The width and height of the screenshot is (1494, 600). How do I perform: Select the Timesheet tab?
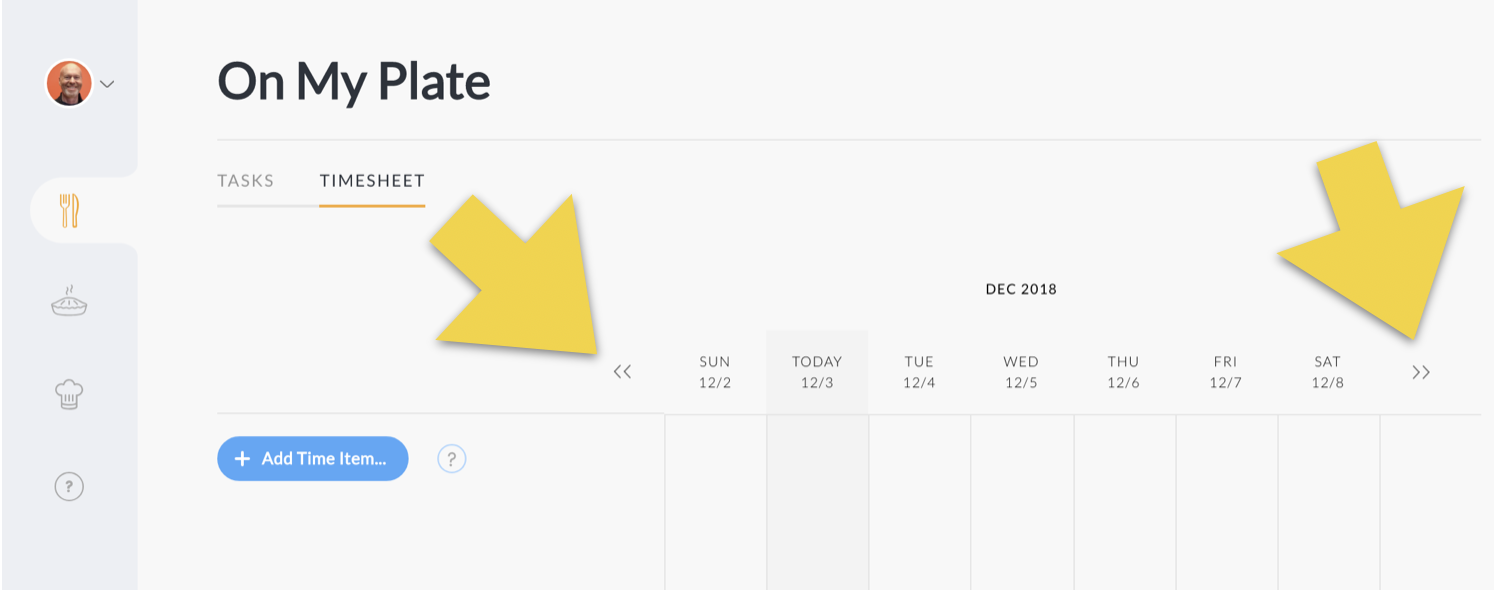(x=372, y=181)
